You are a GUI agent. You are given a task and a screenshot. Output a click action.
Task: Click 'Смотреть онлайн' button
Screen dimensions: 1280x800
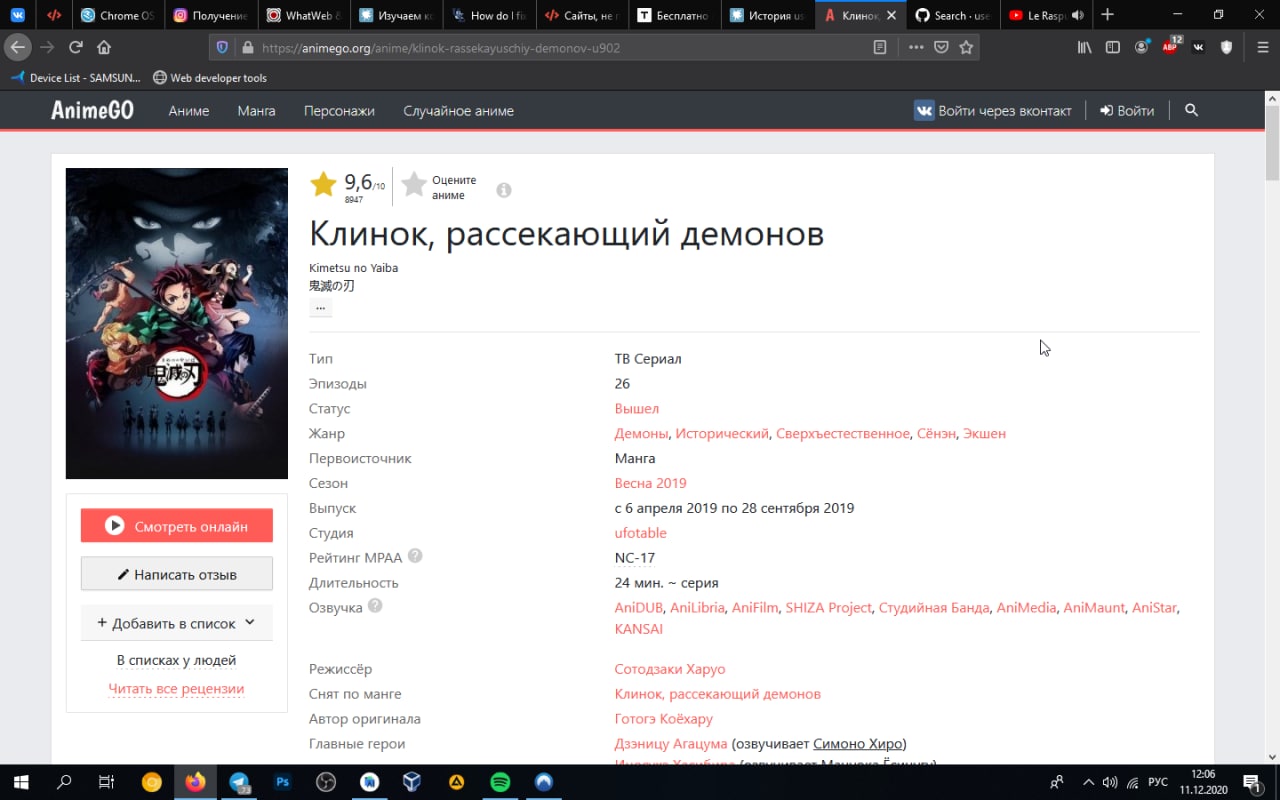coord(177,526)
